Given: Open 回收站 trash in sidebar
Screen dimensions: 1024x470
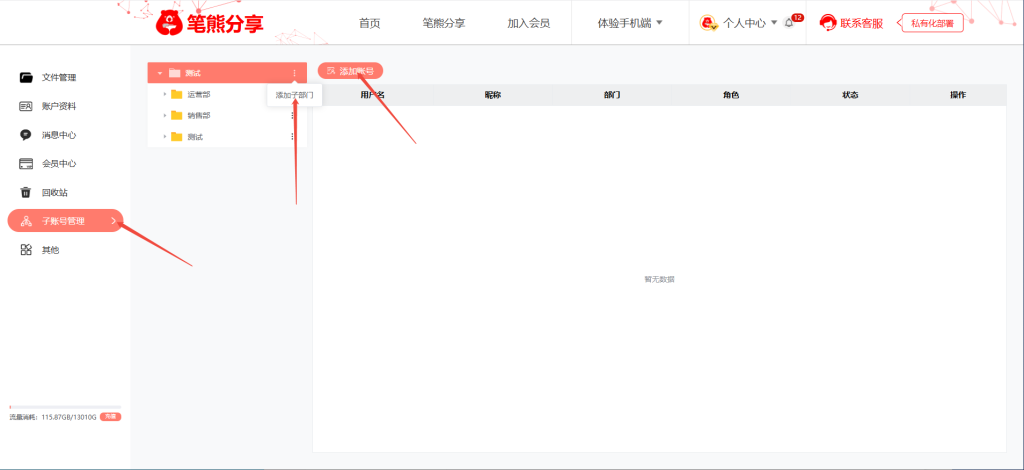Looking at the screenshot, I should [54, 192].
